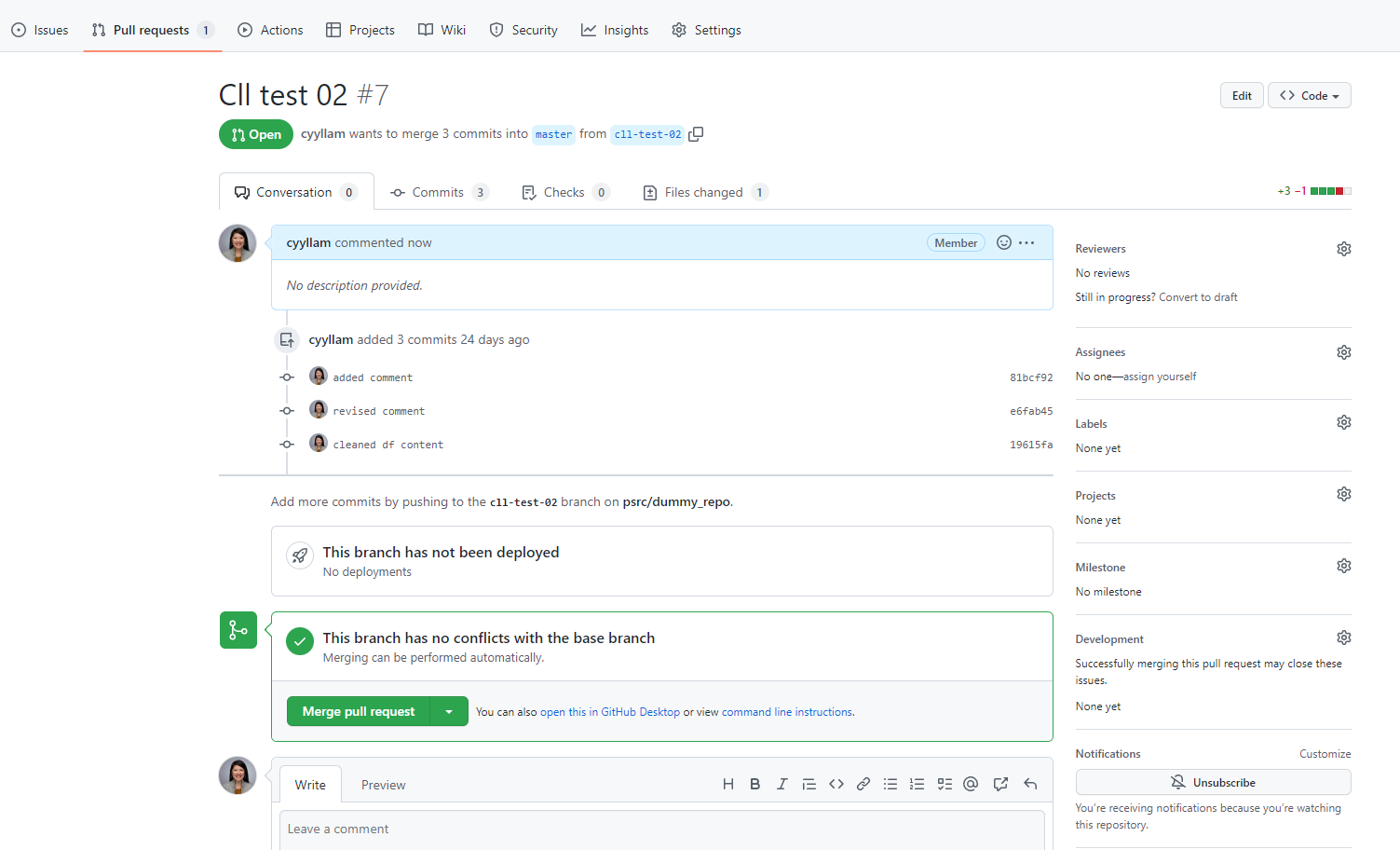
Task: Open the Code dropdown button
Action: pos(1310,95)
